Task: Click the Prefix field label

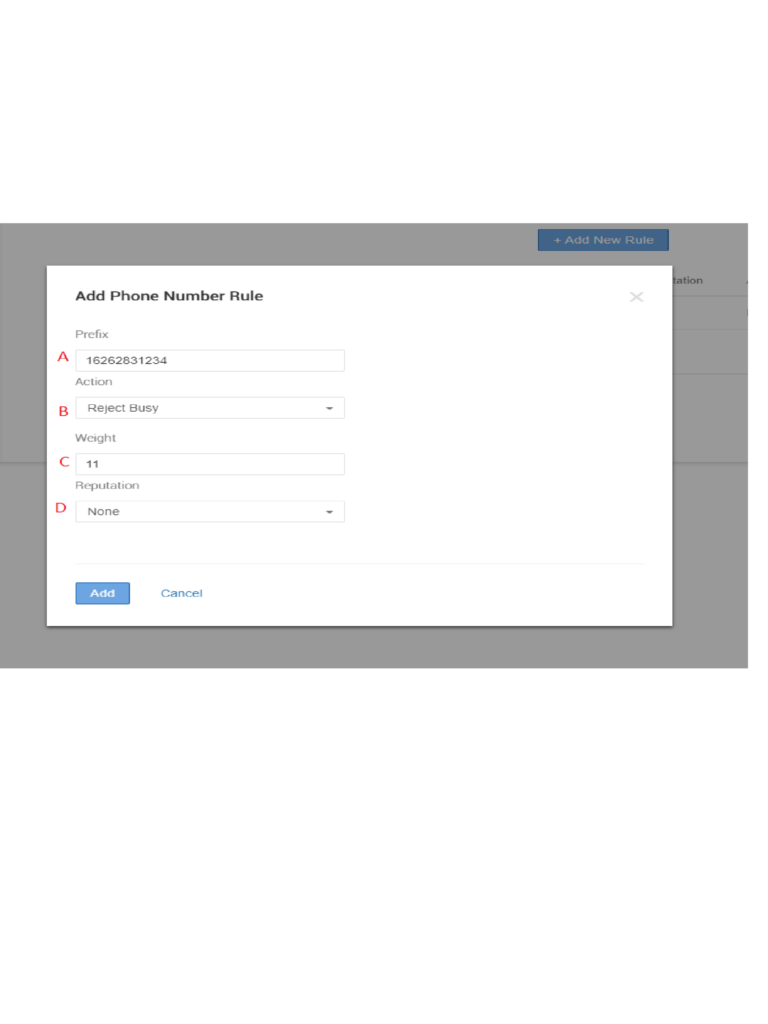Action: tap(92, 334)
